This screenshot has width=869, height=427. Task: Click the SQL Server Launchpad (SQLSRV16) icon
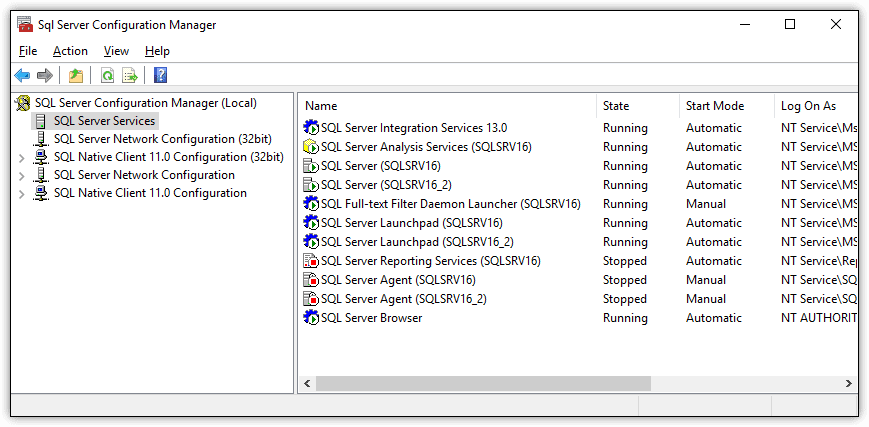coord(311,222)
